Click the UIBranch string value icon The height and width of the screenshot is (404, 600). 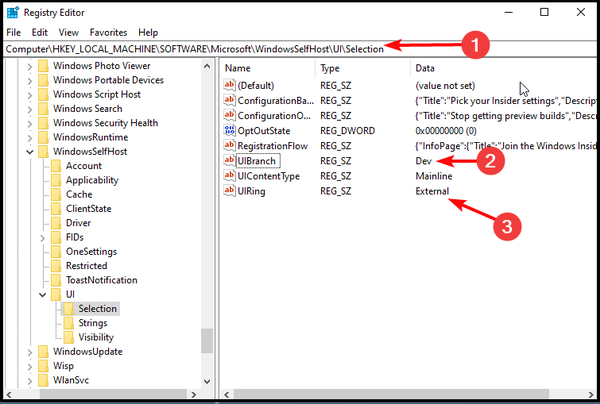(229, 161)
